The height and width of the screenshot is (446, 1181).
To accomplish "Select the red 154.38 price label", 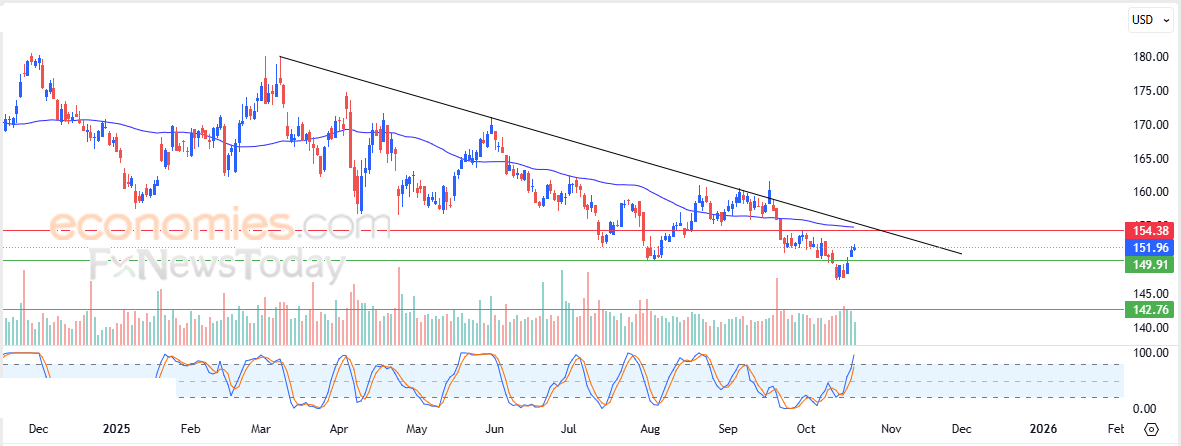I will pos(1149,231).
